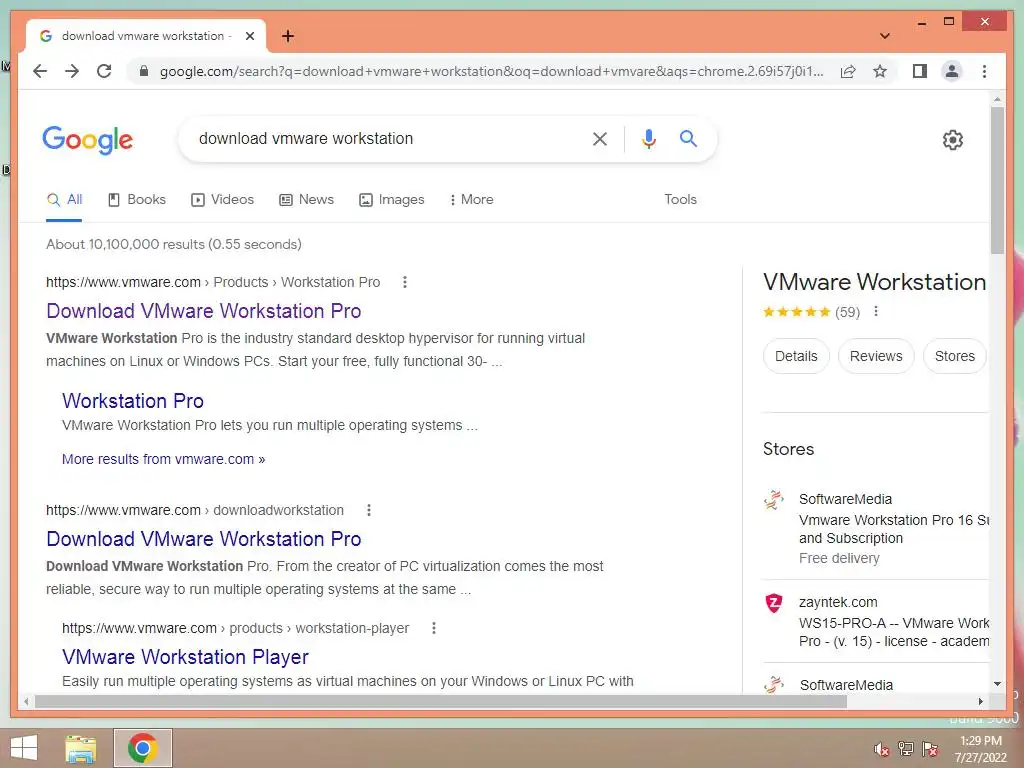Click the search query input field
1024x768 pixels.
(385, 138)
